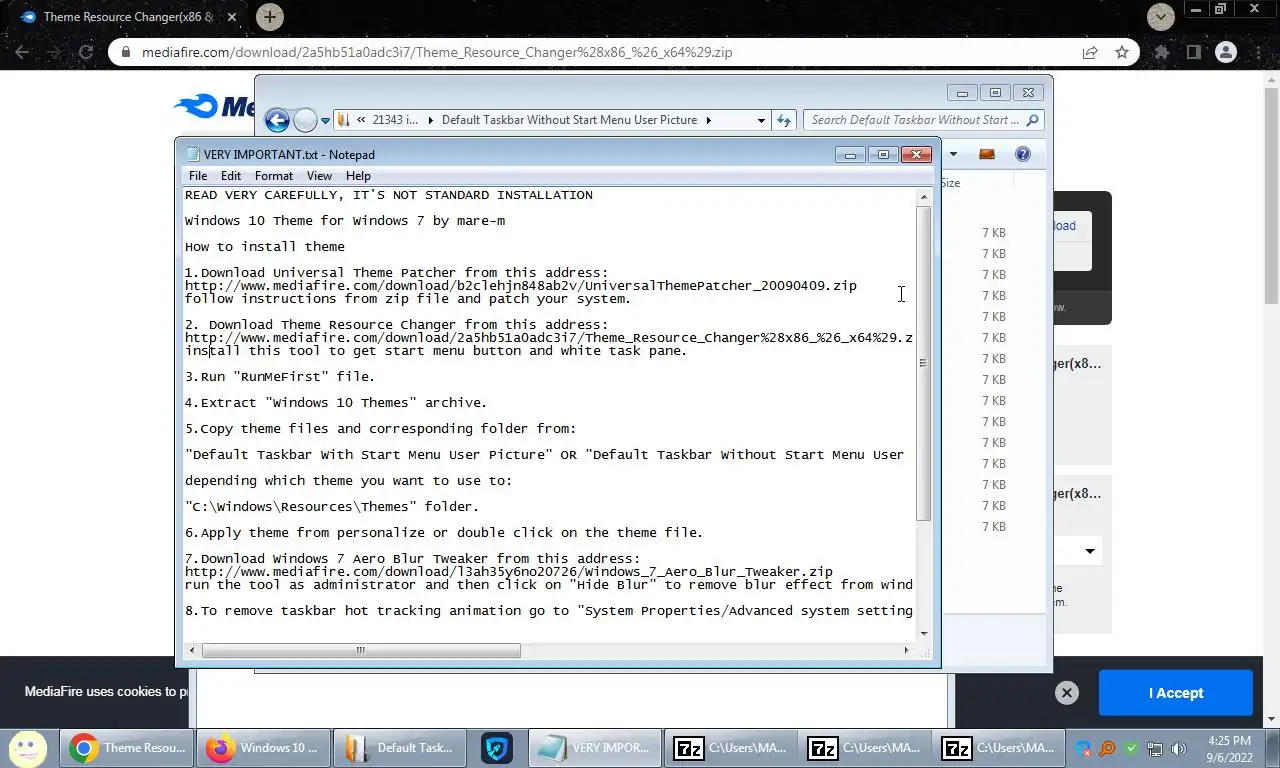Click the 'How to install theme' line
Screen dimensions: 1280x768
pos(265,247)
